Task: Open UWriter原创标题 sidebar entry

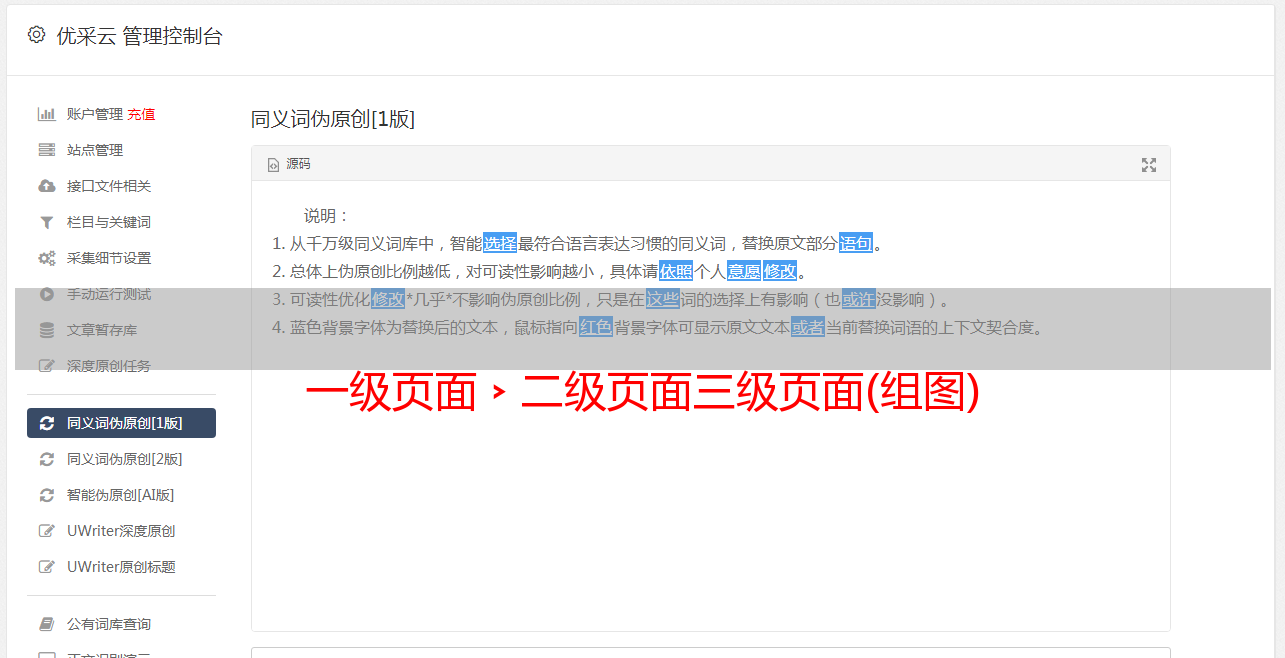Action: (121, 567)
